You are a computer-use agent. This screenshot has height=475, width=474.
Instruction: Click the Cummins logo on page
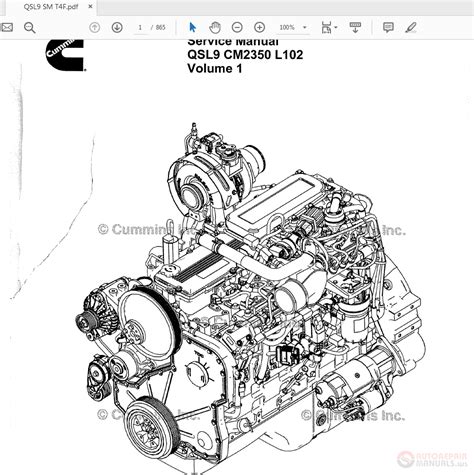[x=65, y=55]
